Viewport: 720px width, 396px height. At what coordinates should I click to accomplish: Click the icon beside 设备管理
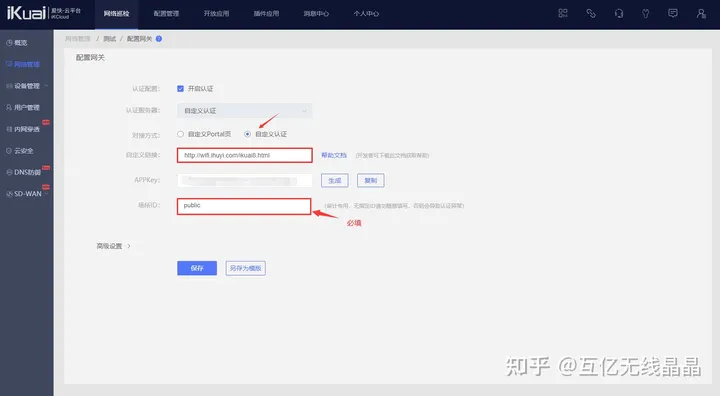point(9,86)
